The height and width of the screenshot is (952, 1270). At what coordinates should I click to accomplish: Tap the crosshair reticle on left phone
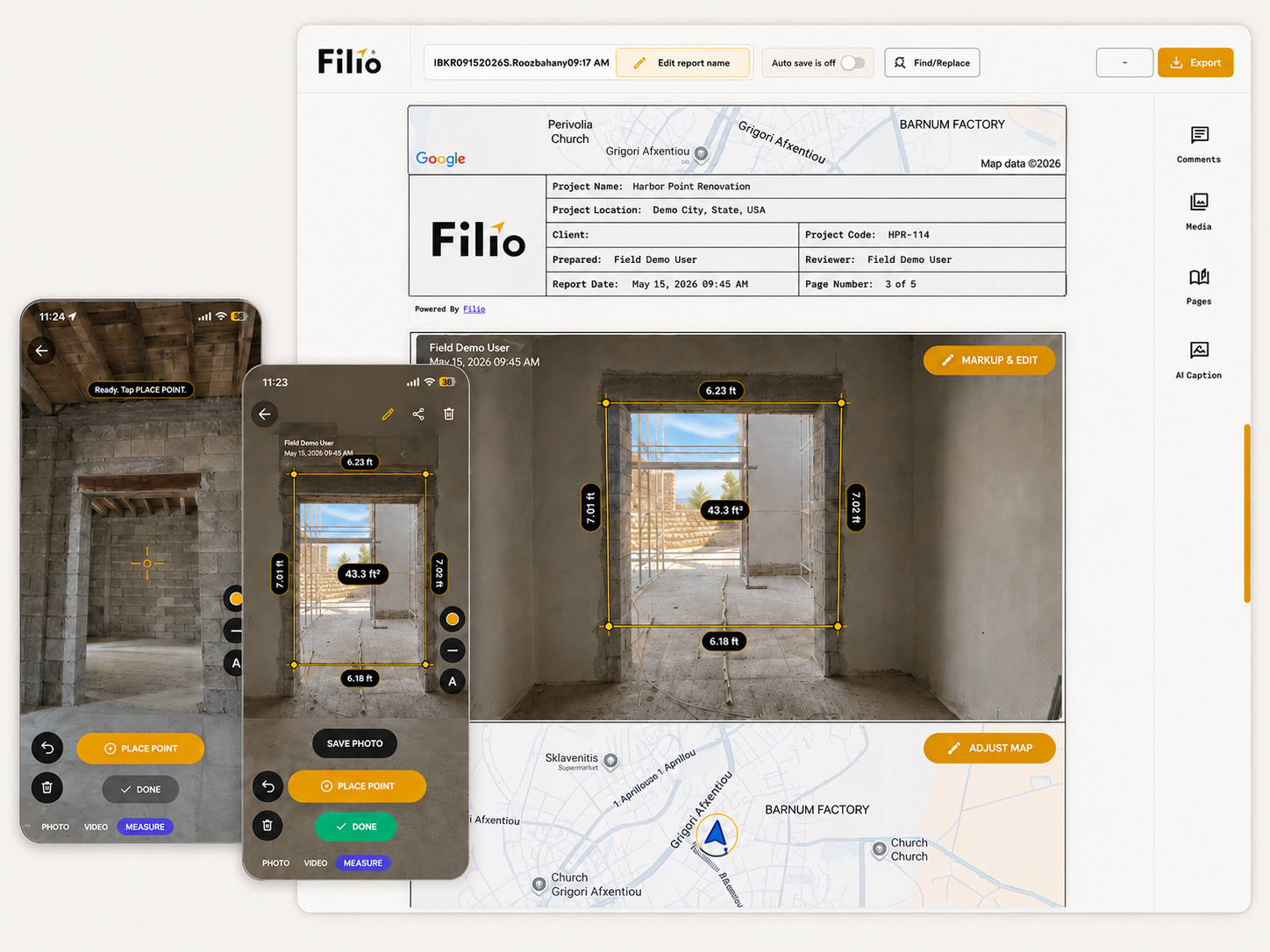click(146, 564)
